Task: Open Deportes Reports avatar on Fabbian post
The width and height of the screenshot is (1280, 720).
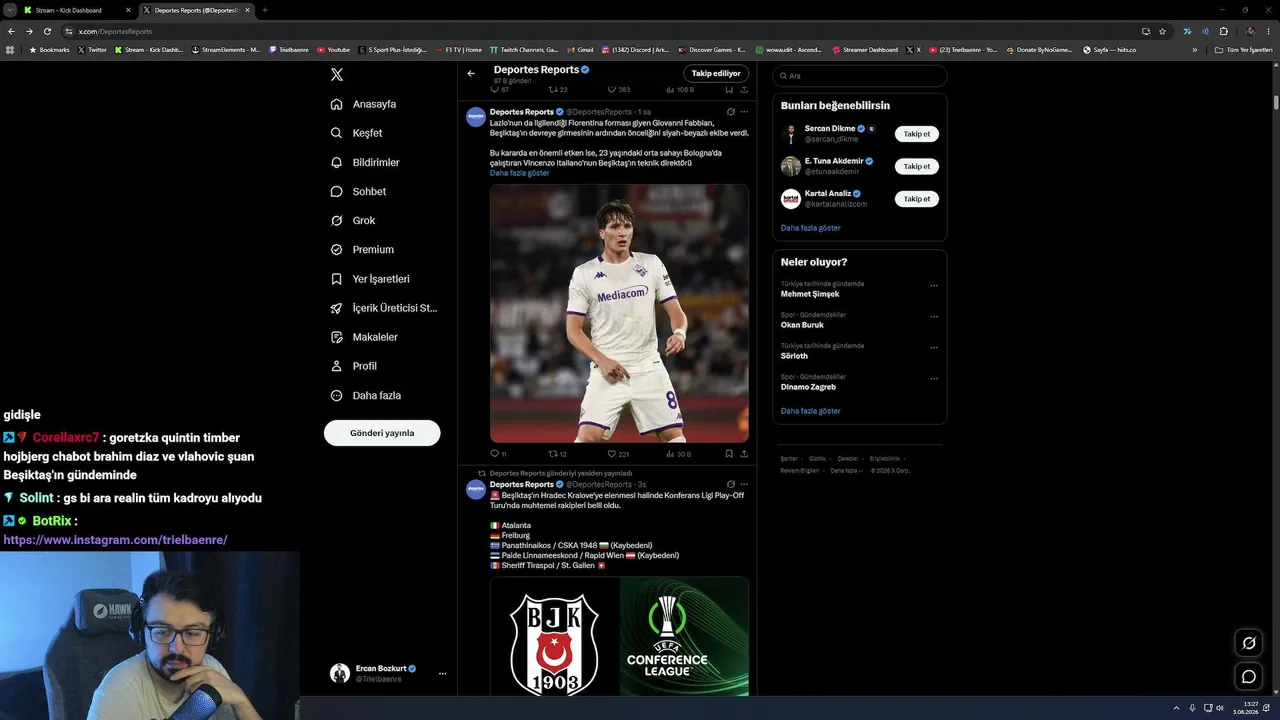Action: (476, 117)
